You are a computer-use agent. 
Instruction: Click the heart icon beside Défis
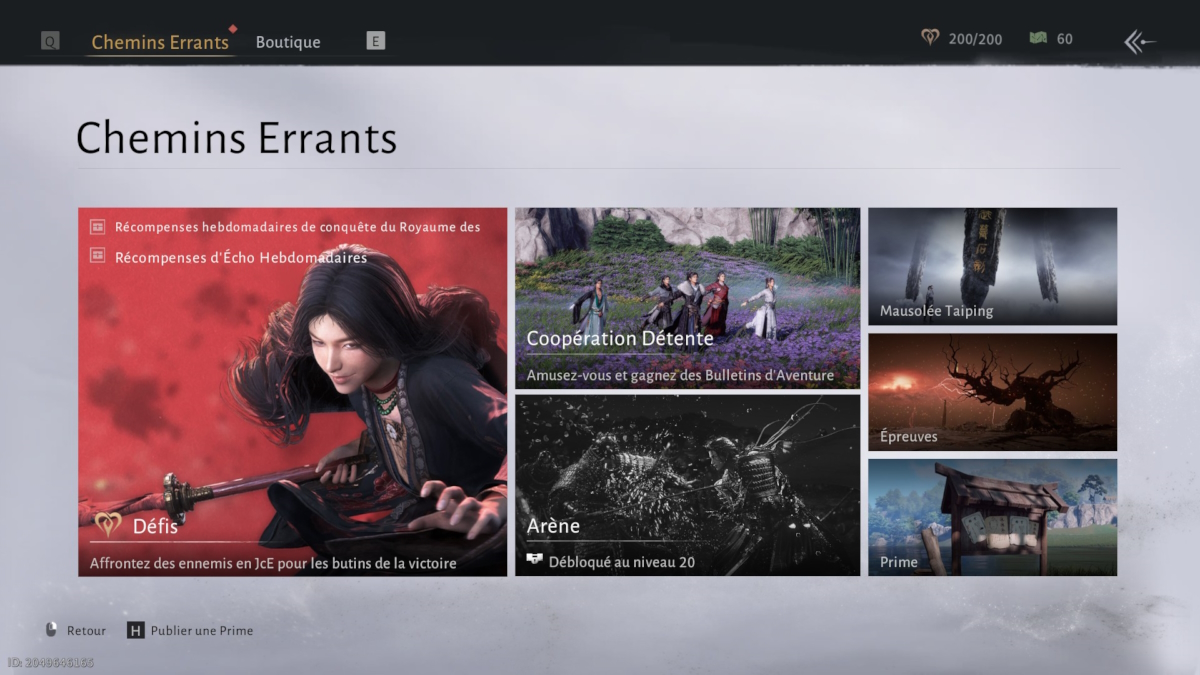coord(108,524)
